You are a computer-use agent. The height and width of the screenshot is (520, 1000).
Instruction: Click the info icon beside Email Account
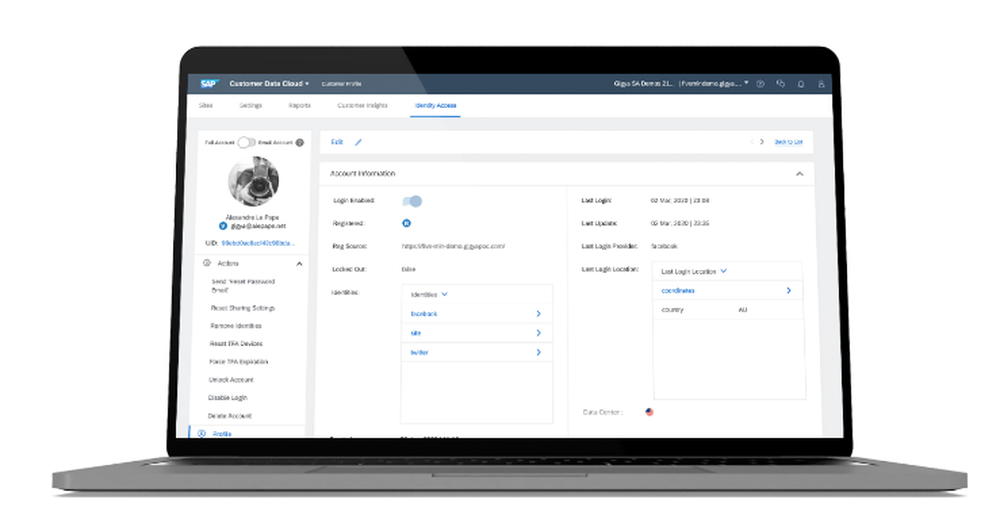[300, 142]
